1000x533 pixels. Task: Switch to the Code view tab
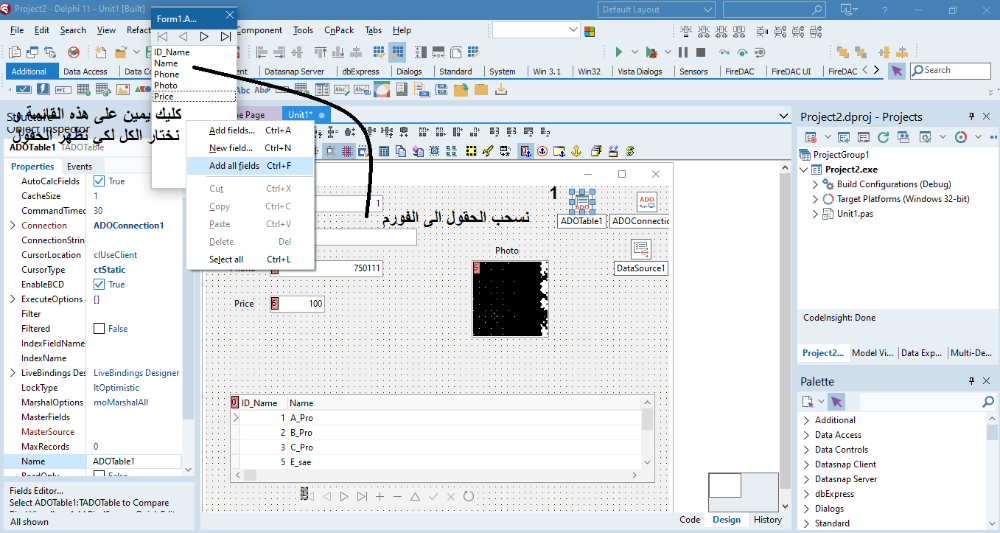[689, 520]
